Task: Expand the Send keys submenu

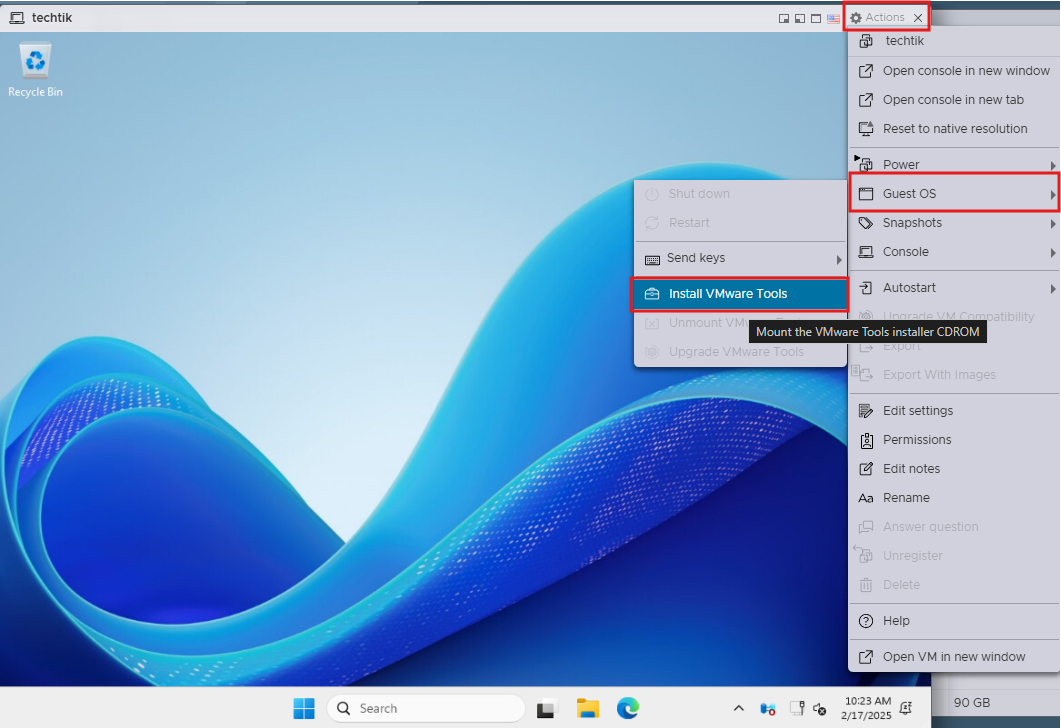Action: tap(740, 258)
